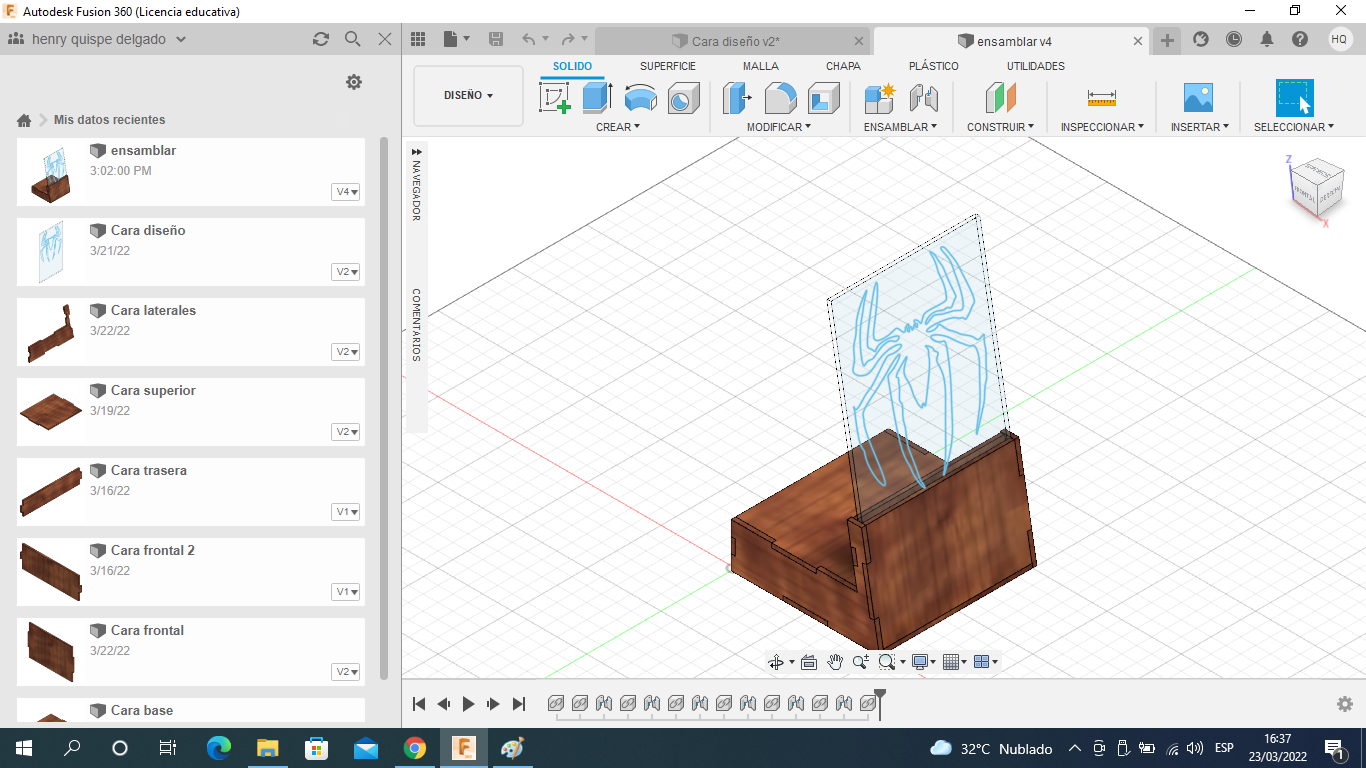The image size is (1366, 768).
Task: Play the timeline
Action: 468,704
